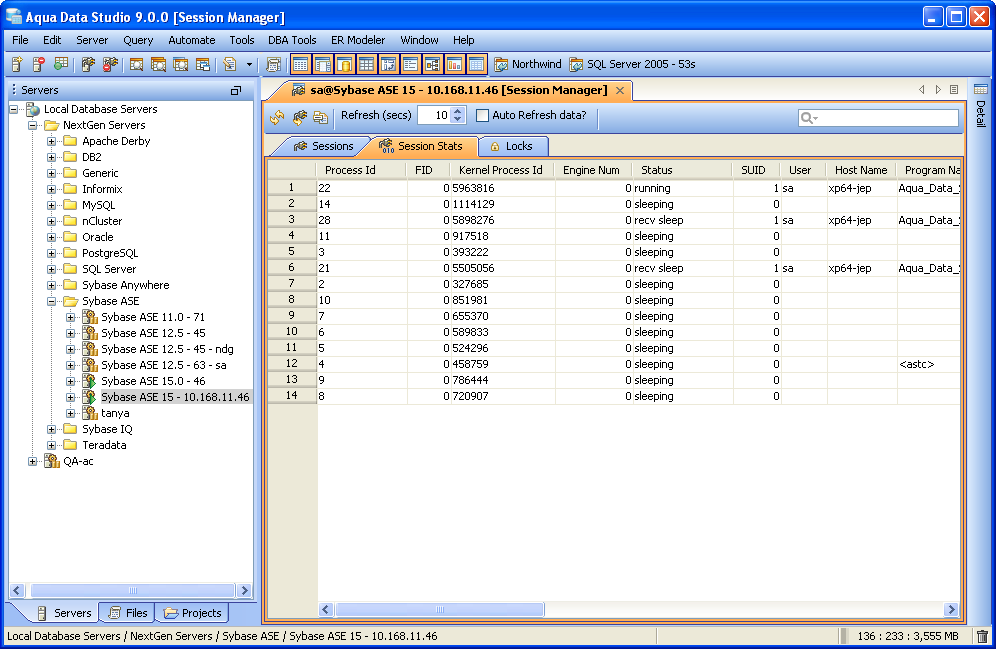Click the scroll tabs left arrow

click(x=922, y=90)
